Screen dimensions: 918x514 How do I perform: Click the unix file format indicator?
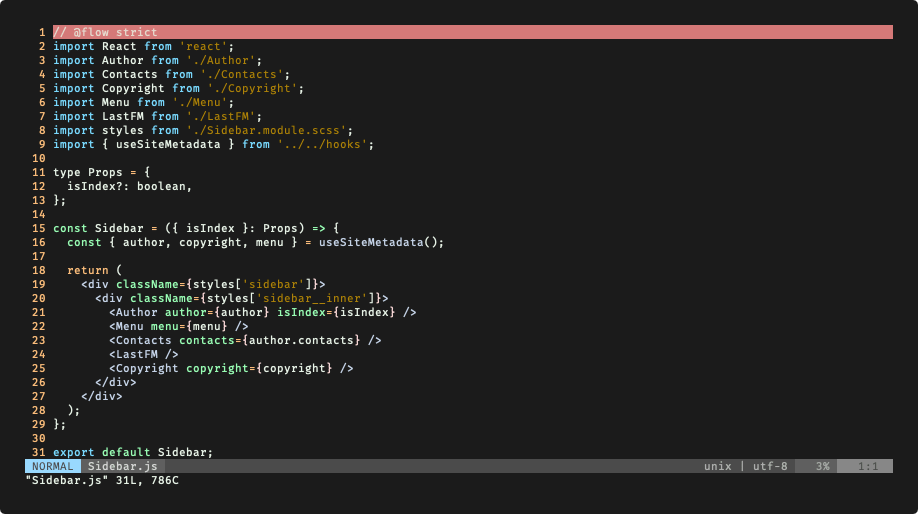click(718, 466)
